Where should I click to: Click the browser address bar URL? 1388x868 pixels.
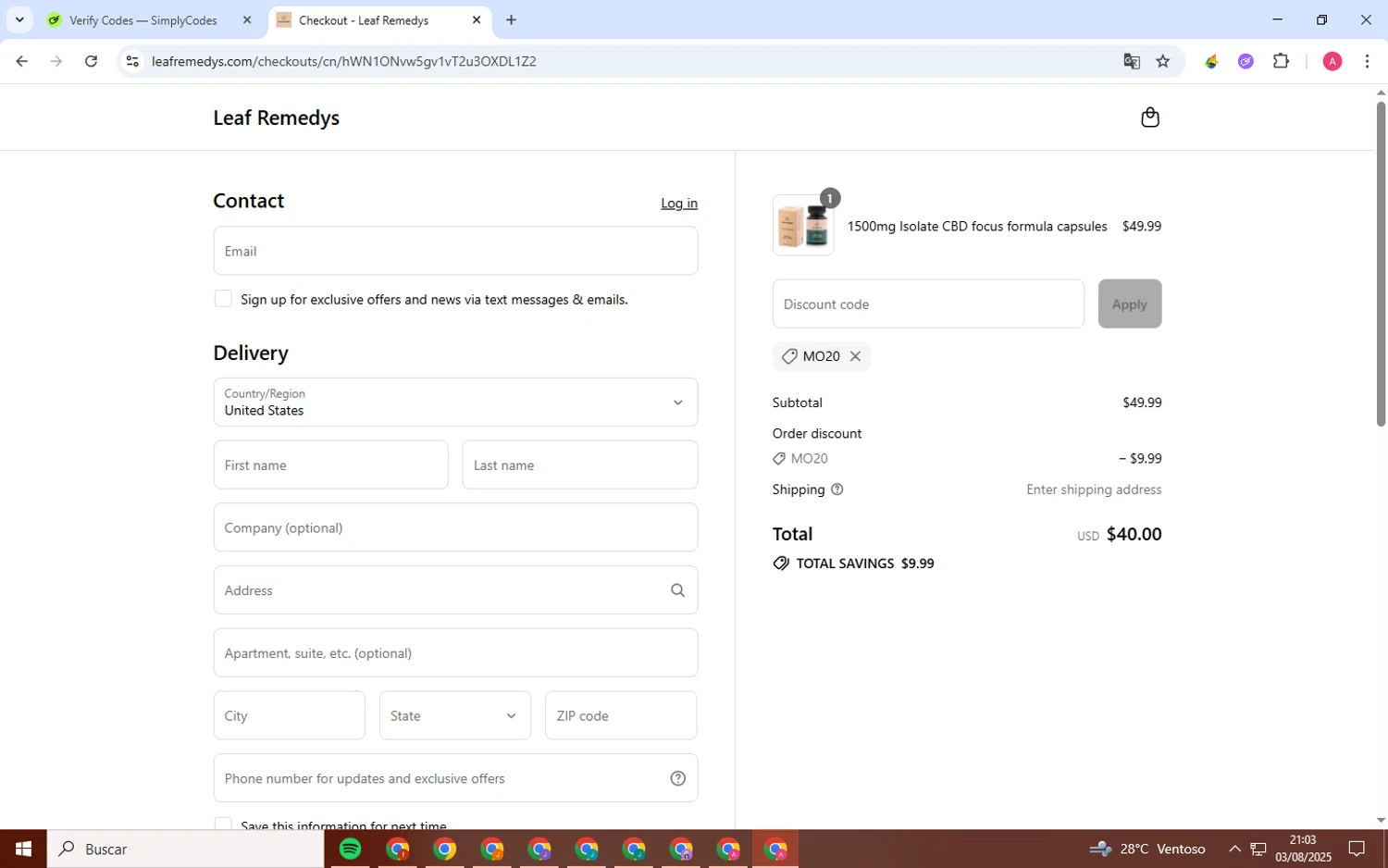click(344, 61)
